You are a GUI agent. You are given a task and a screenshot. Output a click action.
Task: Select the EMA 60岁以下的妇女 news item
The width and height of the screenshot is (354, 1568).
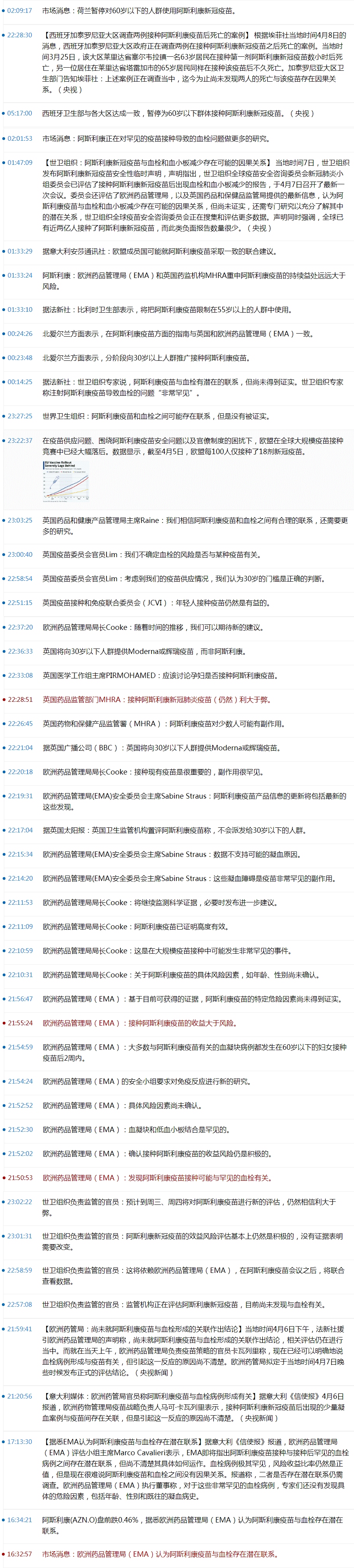195,1052
